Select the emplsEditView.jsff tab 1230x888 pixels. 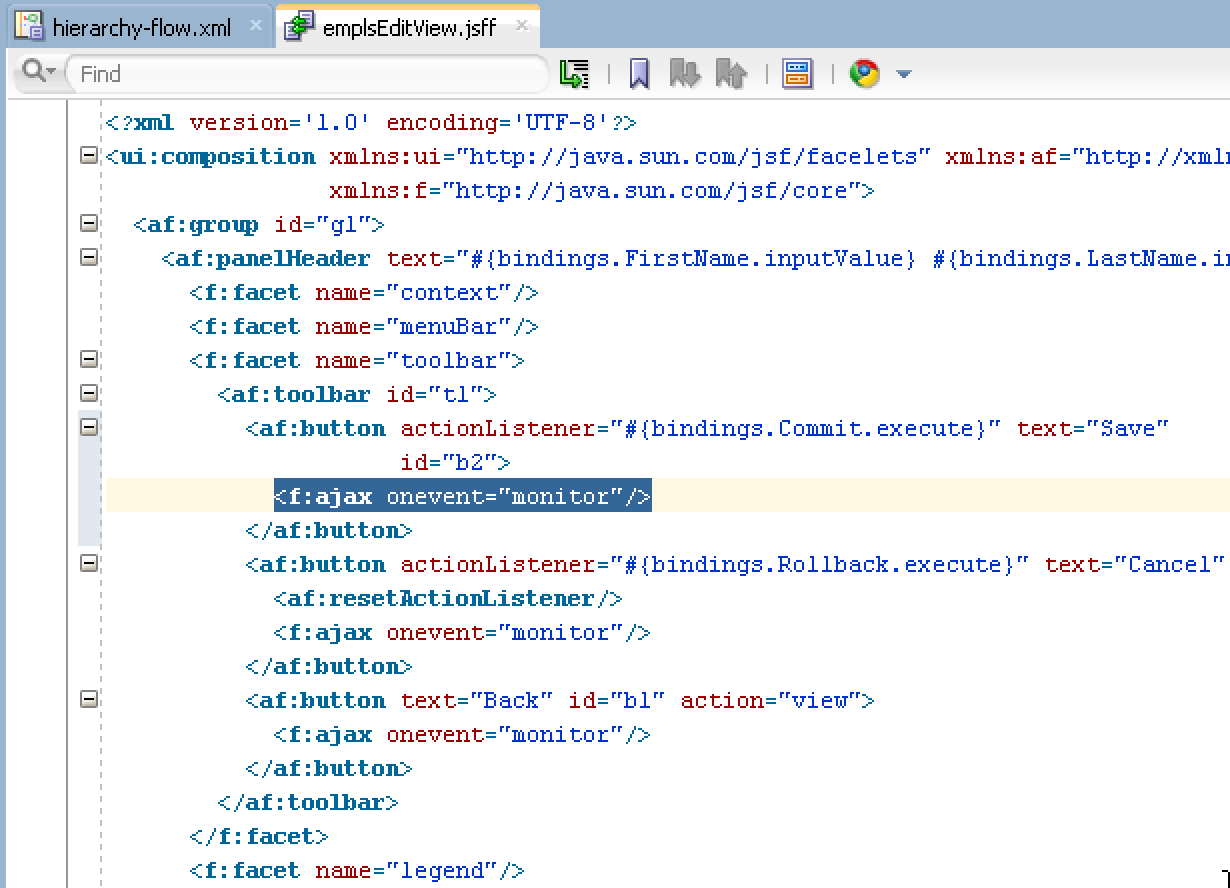409,27
